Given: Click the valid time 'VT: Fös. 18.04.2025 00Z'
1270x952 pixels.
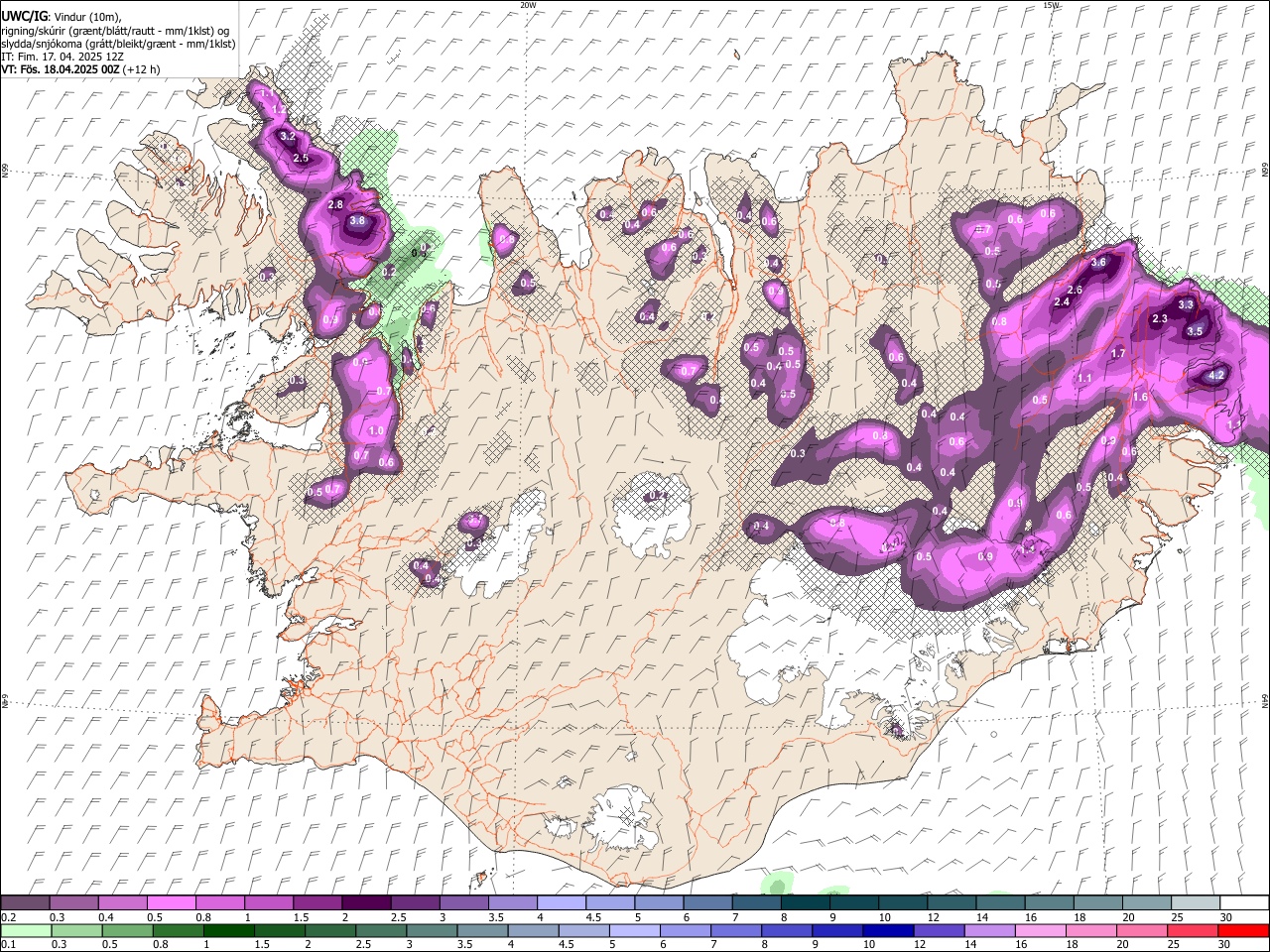Looking at the screenshot, I should tap(61, 69).
